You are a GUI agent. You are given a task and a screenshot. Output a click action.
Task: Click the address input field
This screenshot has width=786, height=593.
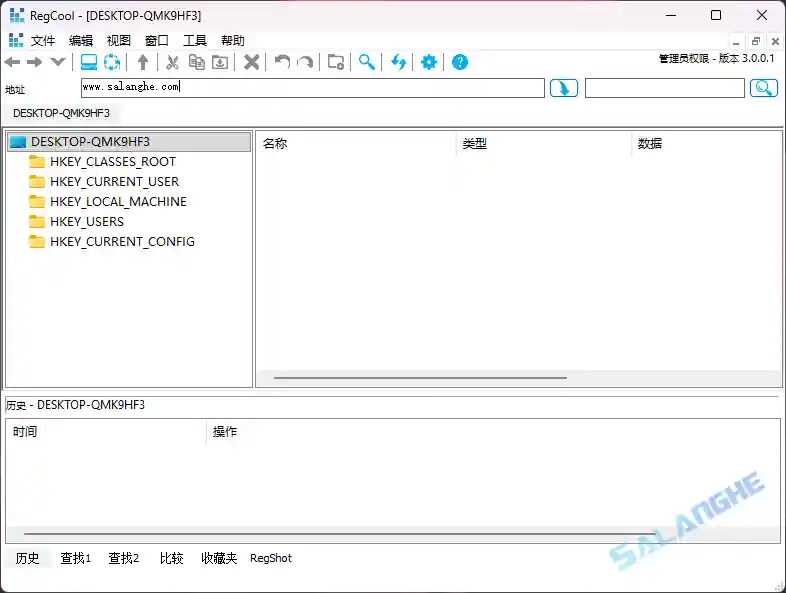313,88
